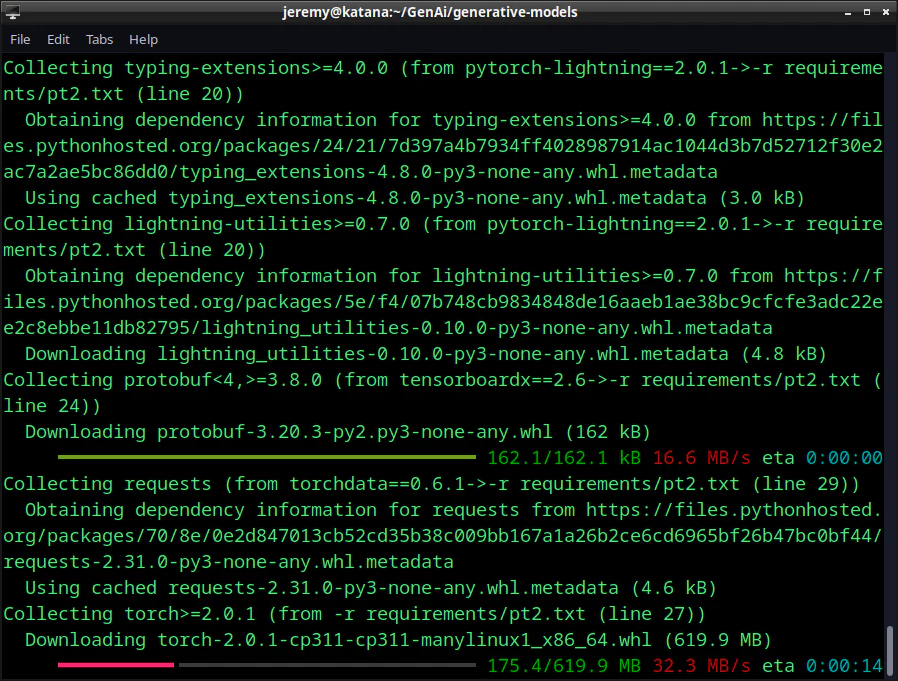Click 'Using cached requests-2.31.0' line

(371, 588)
